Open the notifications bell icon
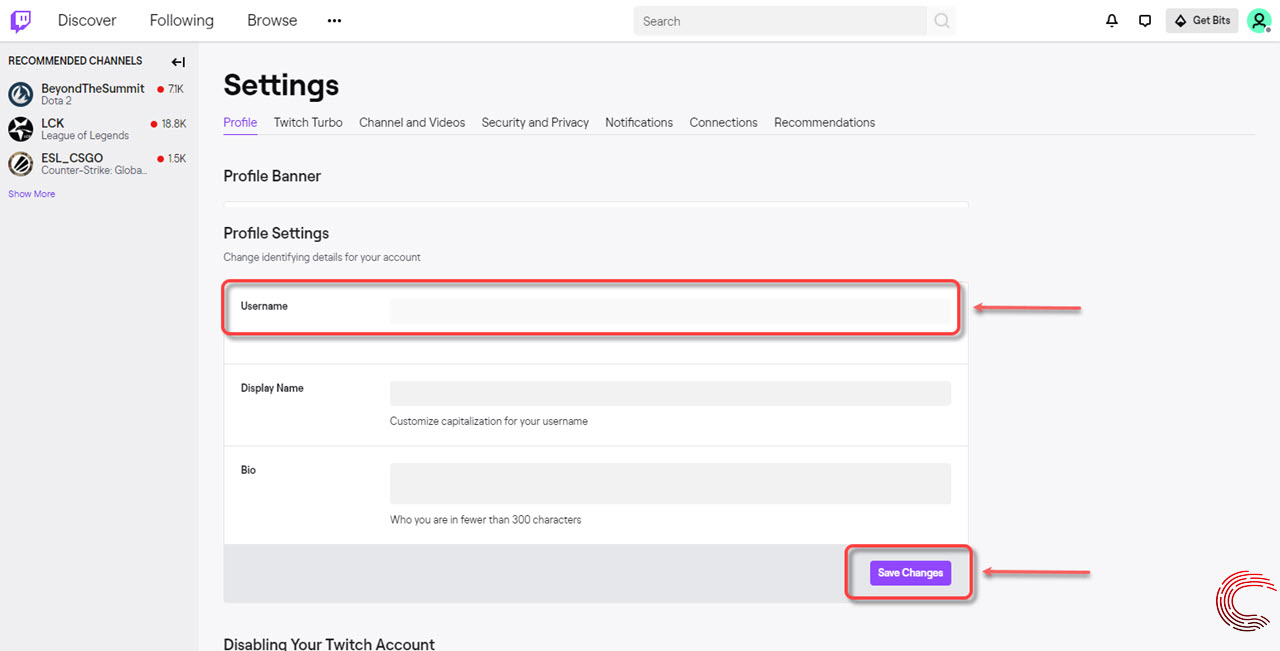This screenshot has width=1280, height=651. pyautogui.click(x=1112, y=21)
